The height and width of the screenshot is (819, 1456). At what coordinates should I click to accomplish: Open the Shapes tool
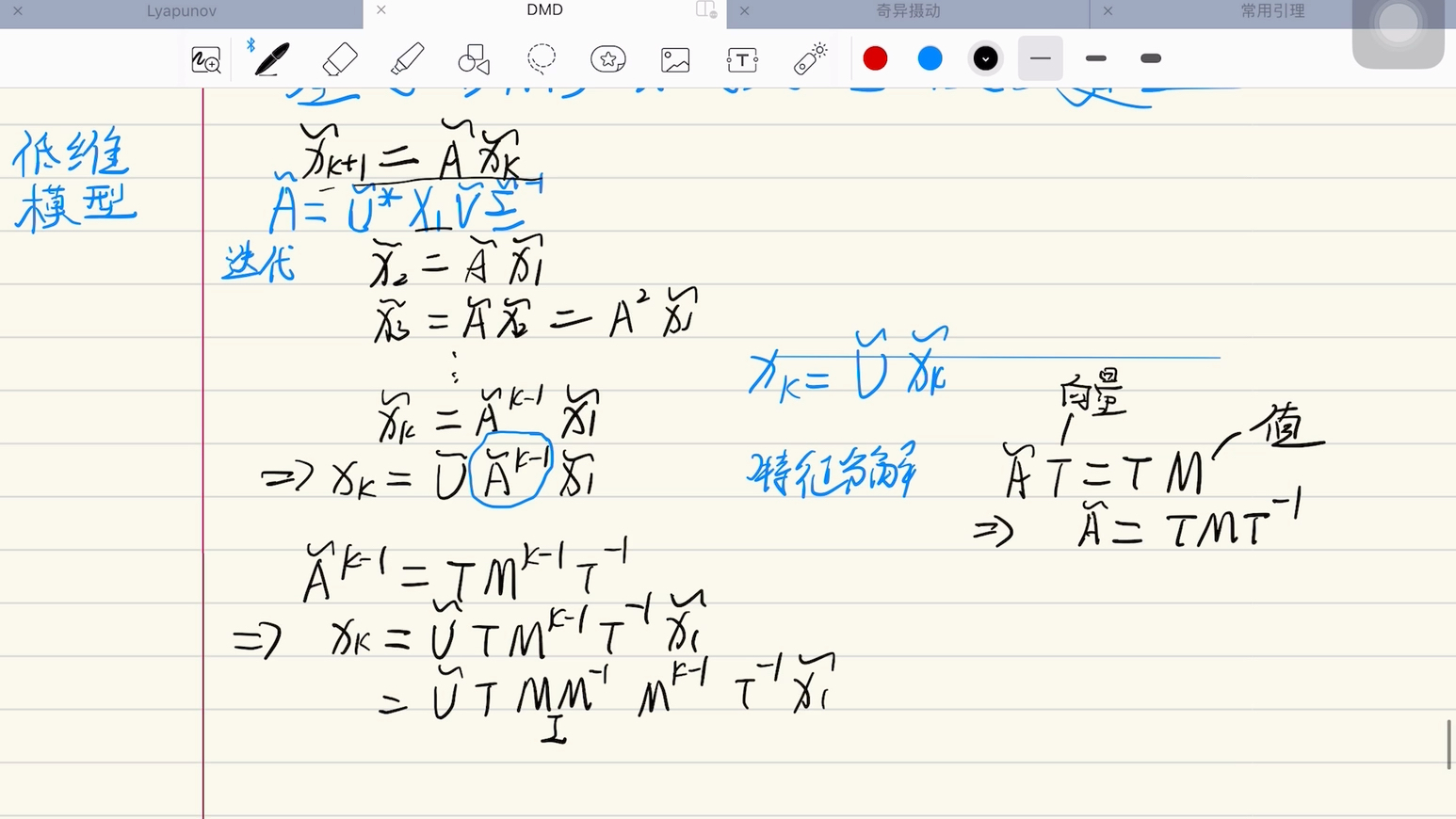(x=474, y=58)
